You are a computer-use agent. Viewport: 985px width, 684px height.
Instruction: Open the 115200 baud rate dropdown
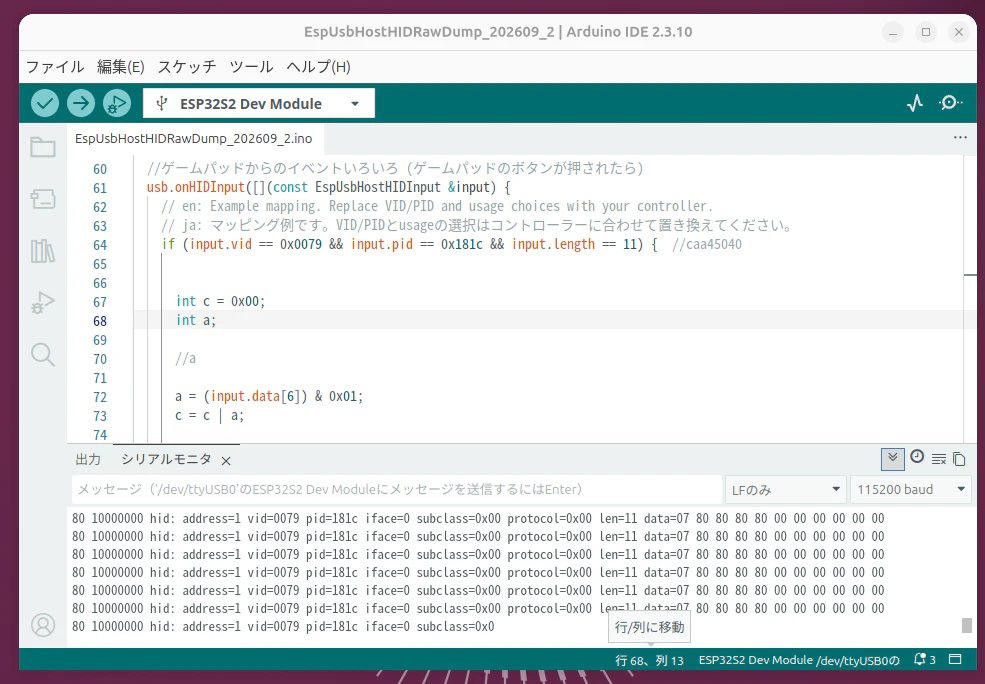[x=910, y=489]
